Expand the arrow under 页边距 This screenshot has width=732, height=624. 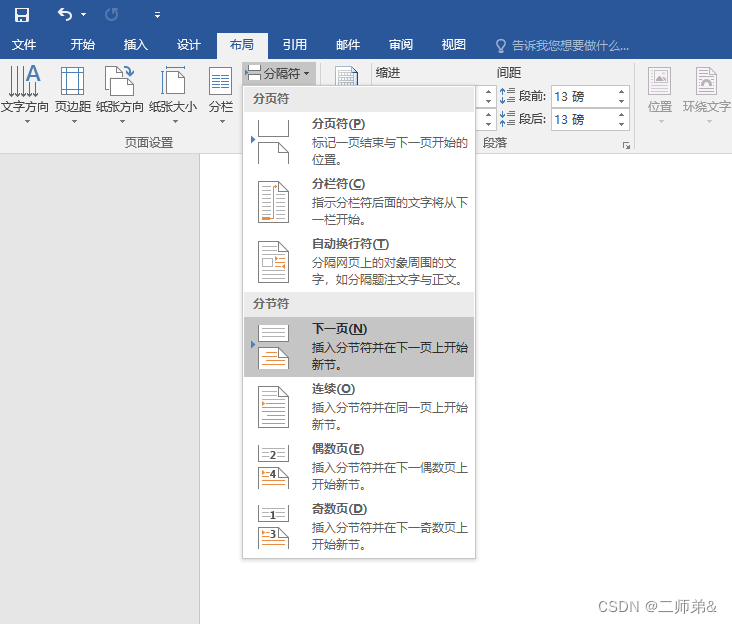coord(74,122)
